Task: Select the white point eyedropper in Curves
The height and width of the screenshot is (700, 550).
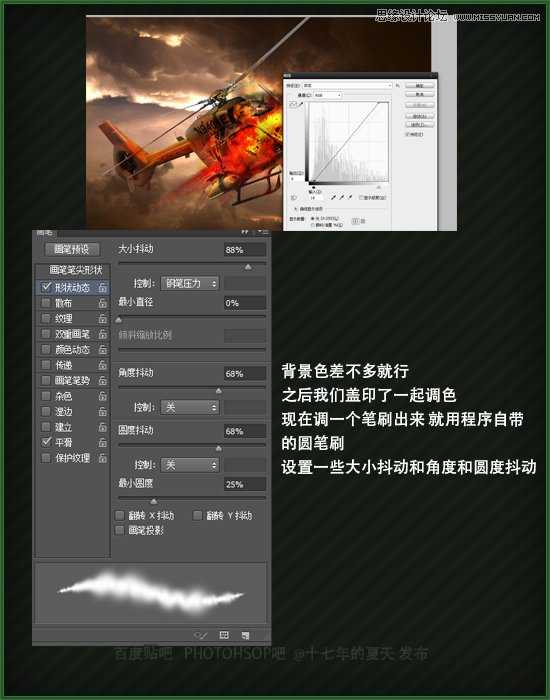Action: (350, 197)
